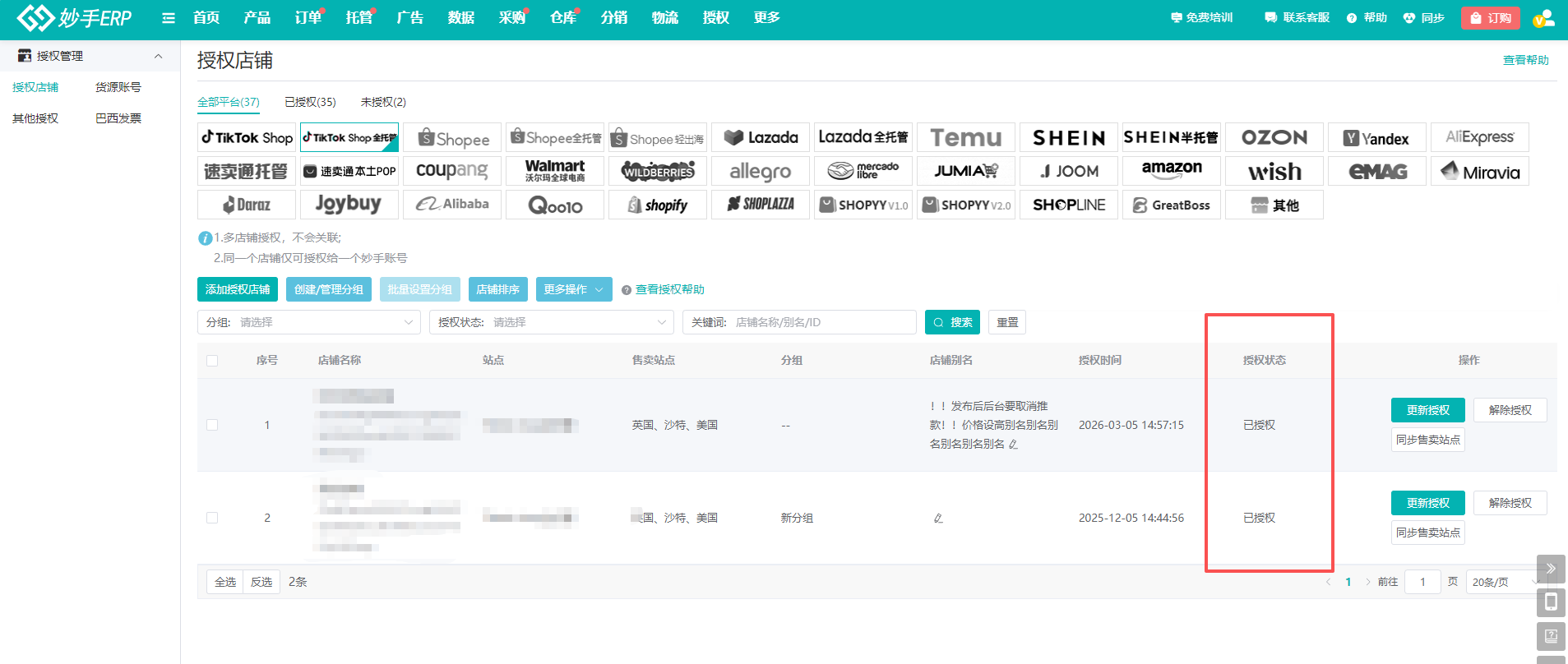
Task: Click the 搜索 button
Action: click(953, 322)
